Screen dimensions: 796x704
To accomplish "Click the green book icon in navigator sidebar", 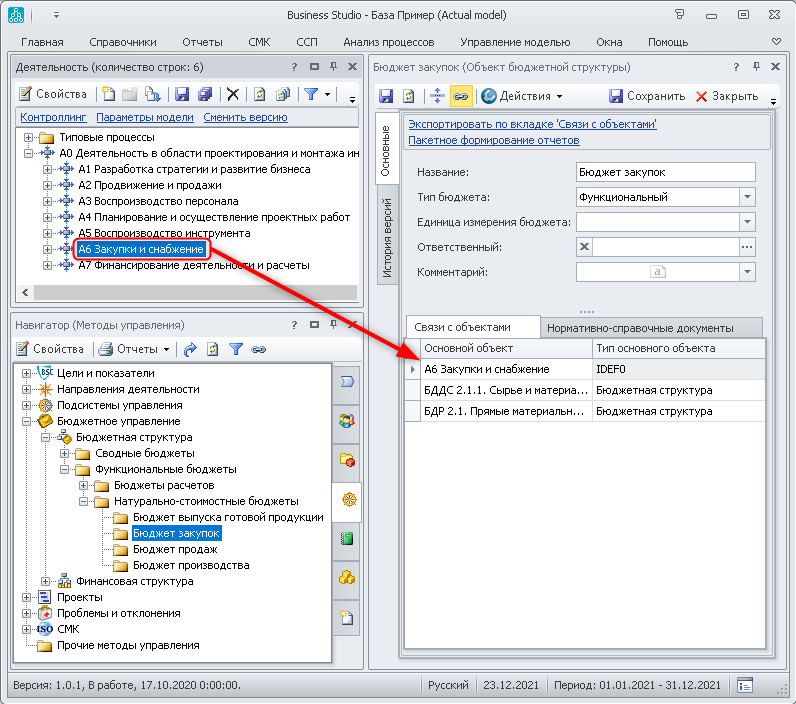I will click(347, 538).
